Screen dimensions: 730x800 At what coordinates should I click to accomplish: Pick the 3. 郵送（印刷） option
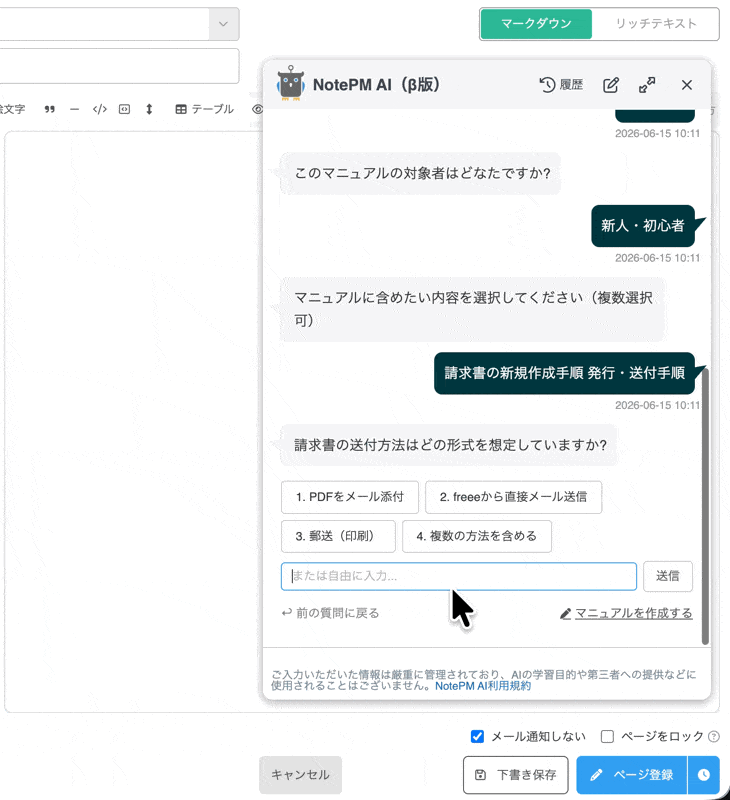[338, 536]
